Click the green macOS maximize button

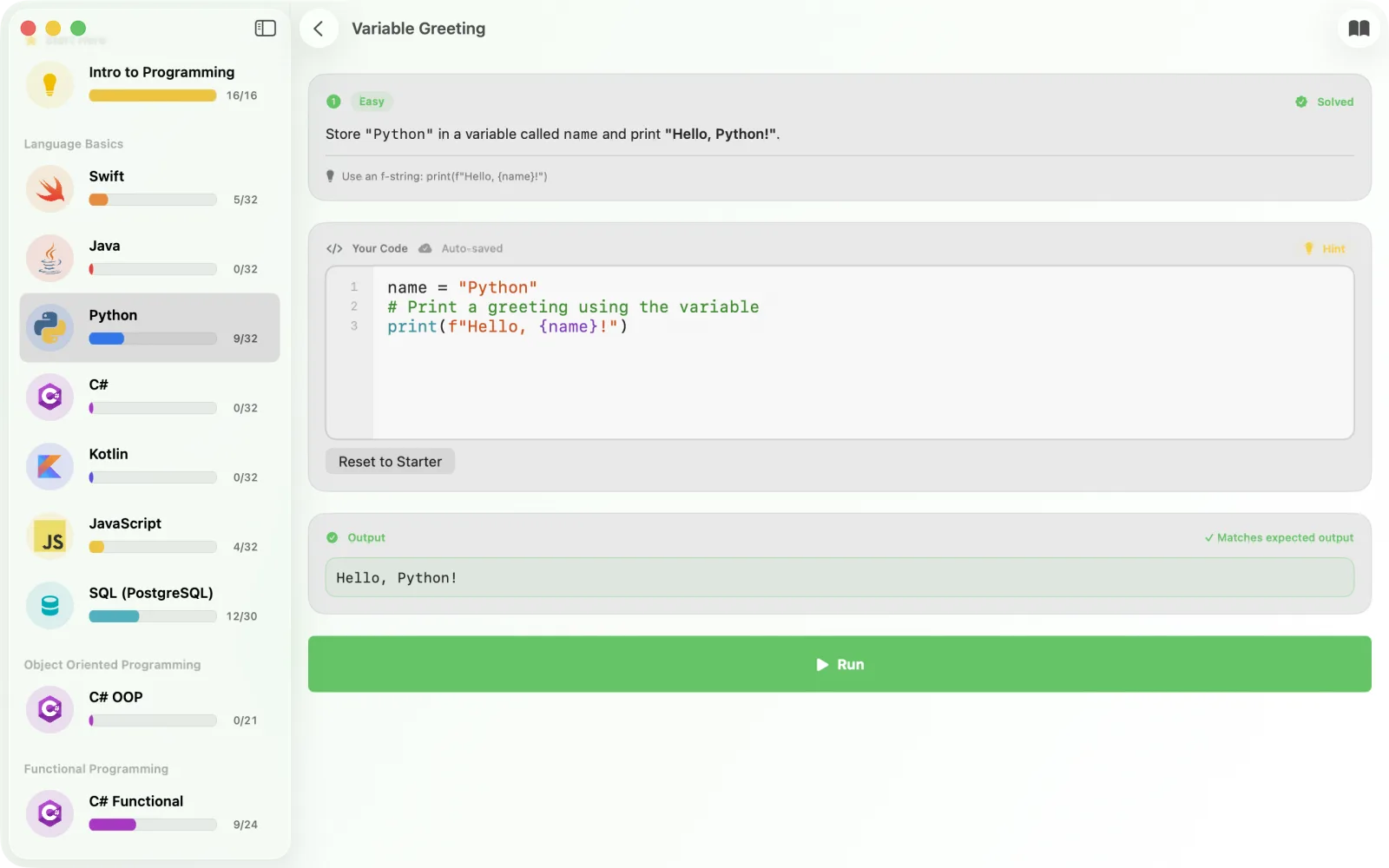pos(78,29)
